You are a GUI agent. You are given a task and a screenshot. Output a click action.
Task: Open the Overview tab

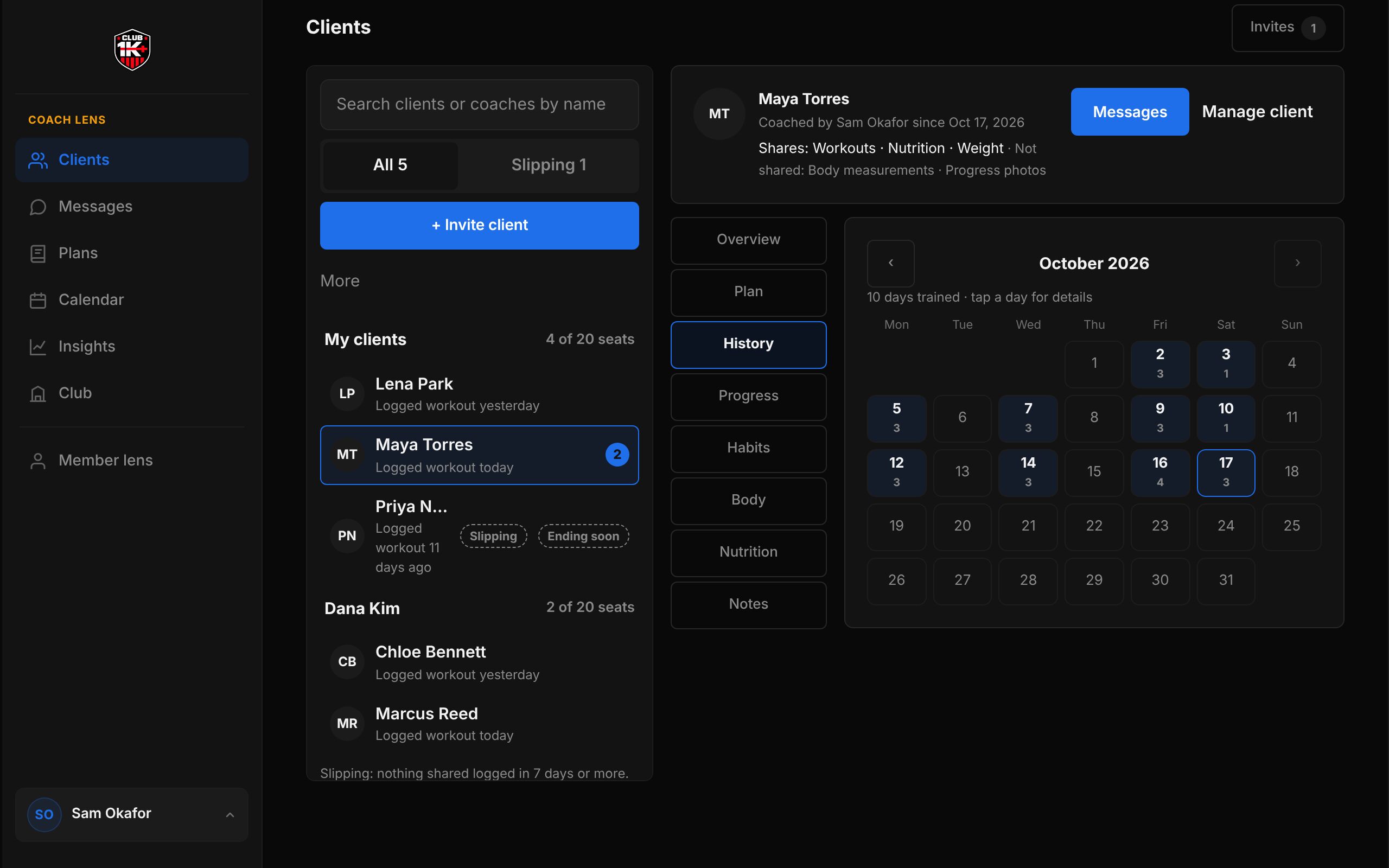[748, 240]
